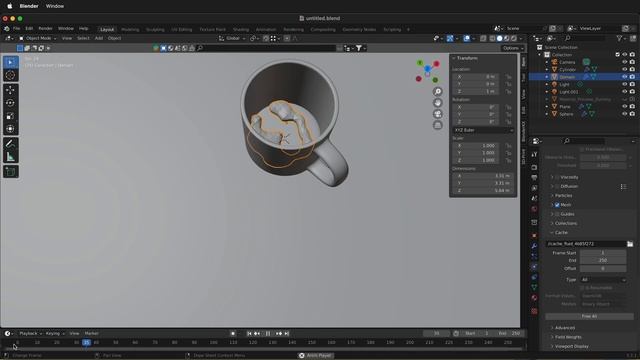Screen dimensions: 640x360
Task: Pick the Scale tool
Action: pos(11,116)
